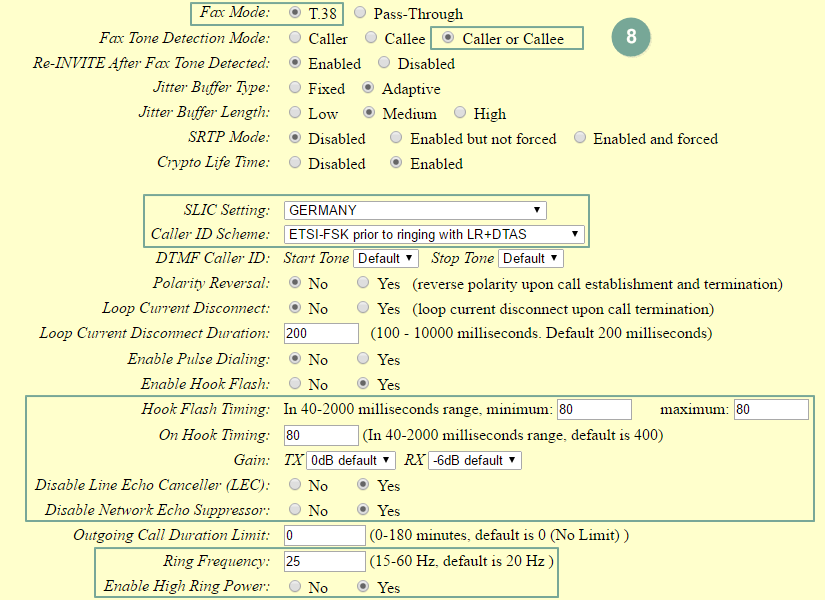
Task: Enable Polarity Reversal with Yes
Action: pos(366,284)
